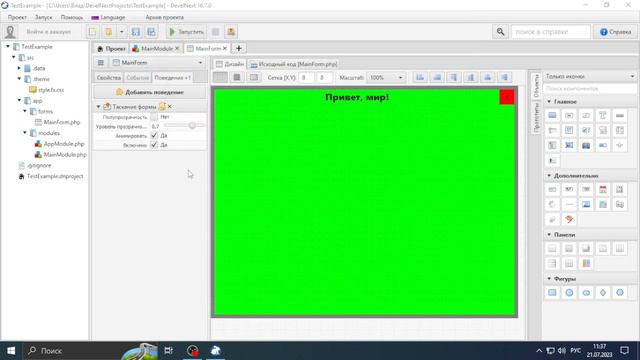Select the first component icon under Главное
This screenshot has width=640, height=360.
(552, 116)
